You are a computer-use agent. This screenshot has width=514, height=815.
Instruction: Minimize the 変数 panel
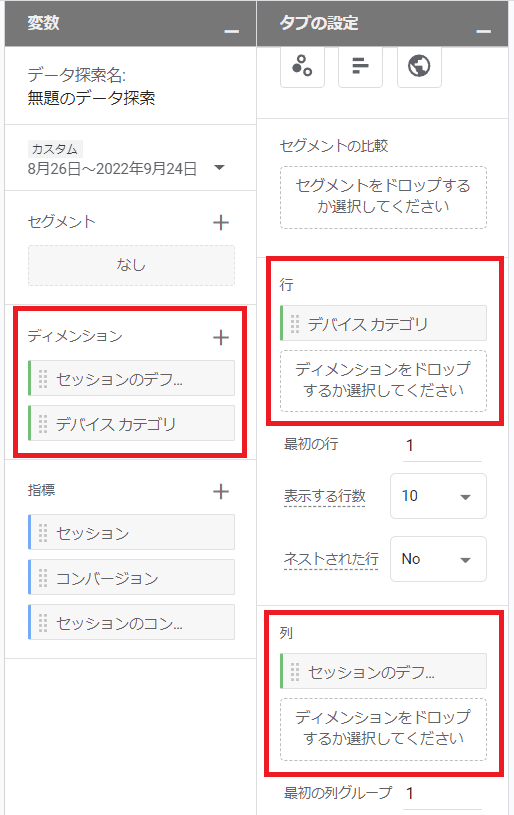pos(231,31)
